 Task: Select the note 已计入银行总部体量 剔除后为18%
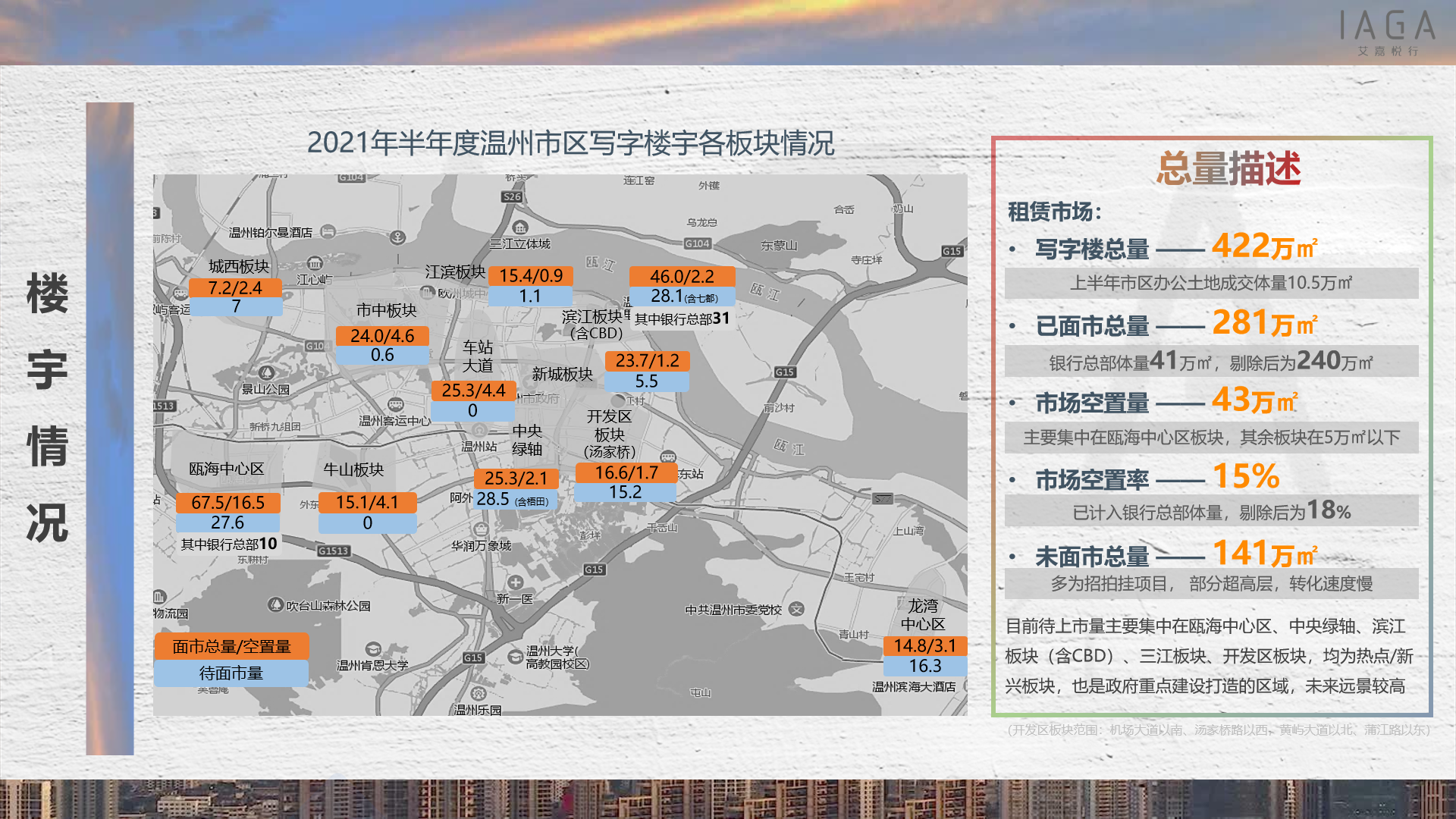pos(1211,511)
